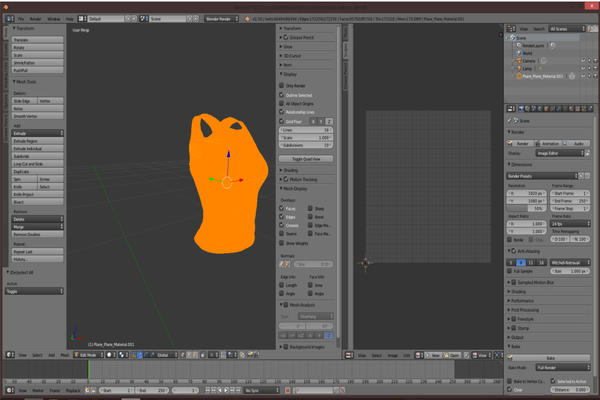Toggle the Outline Selected checkbox
The width and height of the screenshot is (600, 400).
(x=282, y=95)
